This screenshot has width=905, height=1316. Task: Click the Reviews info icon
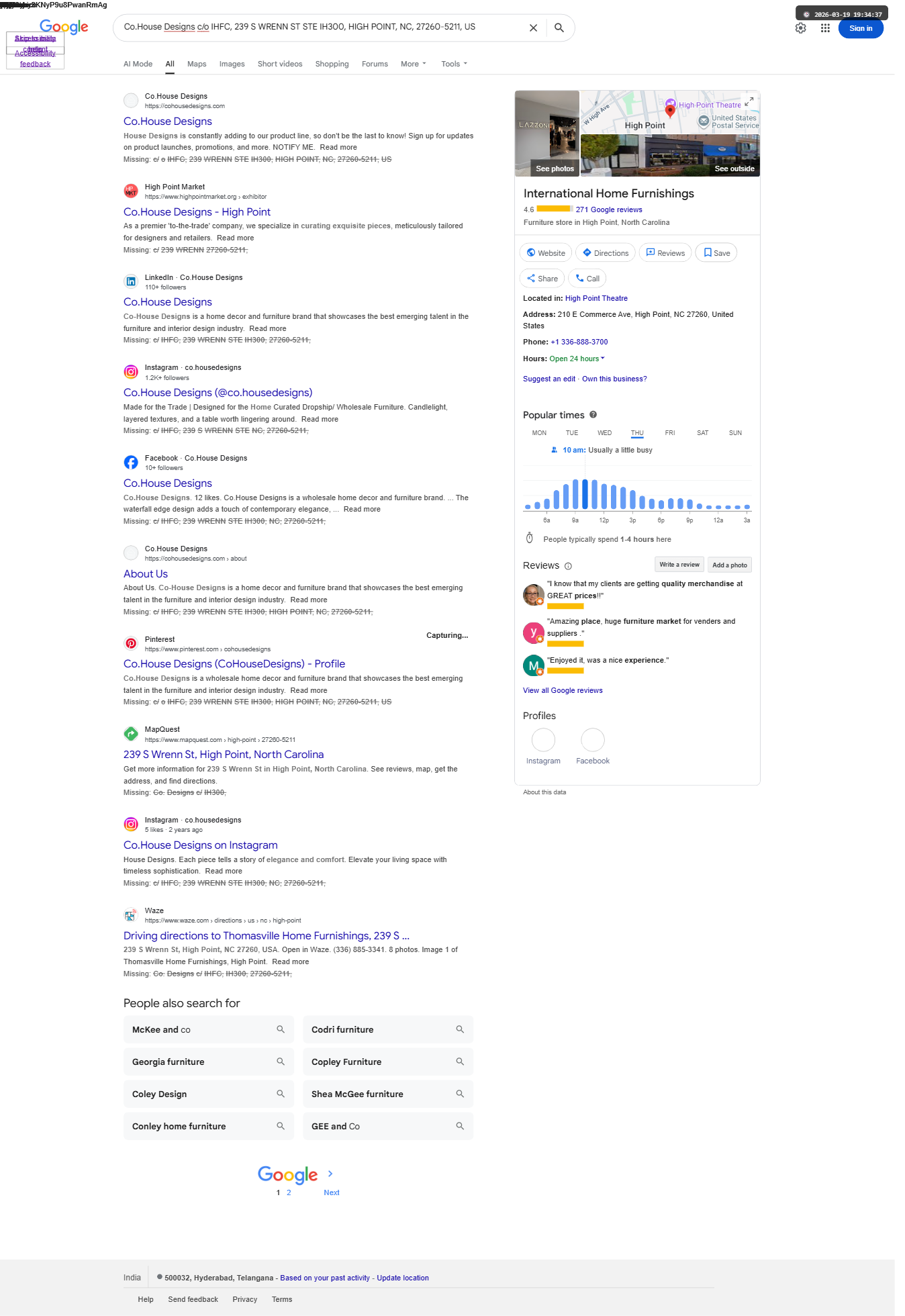568,566
